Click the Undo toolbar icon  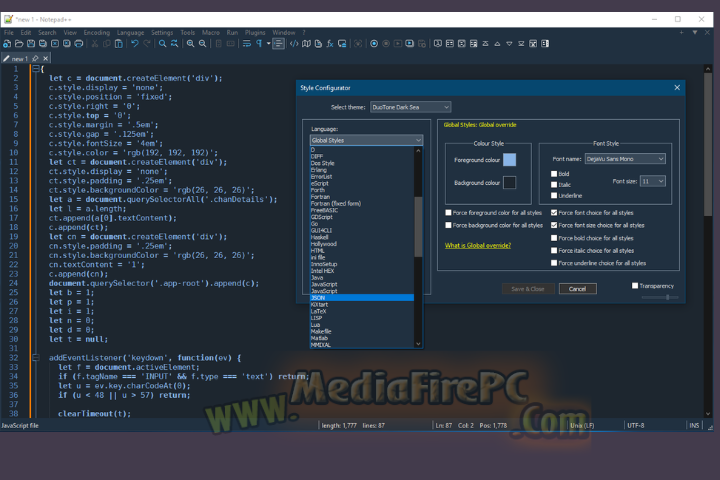click(135, 44)
